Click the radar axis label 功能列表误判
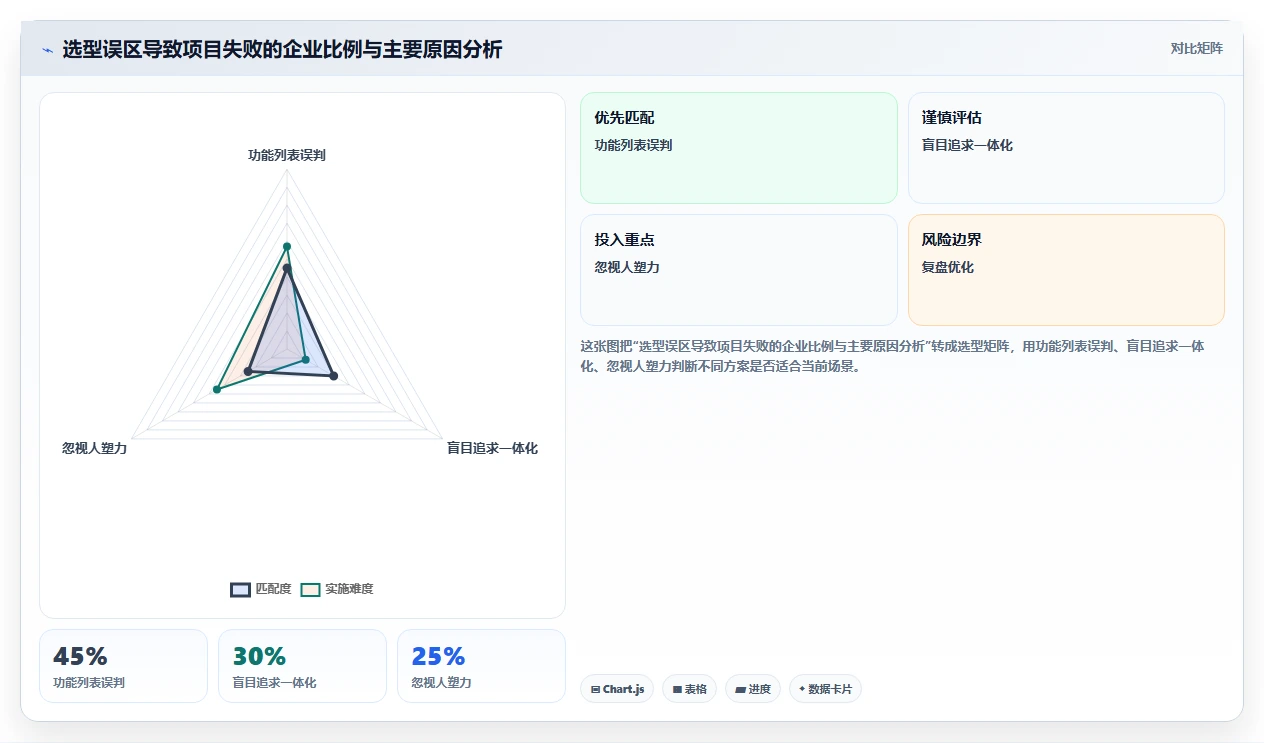Screen dimensions: 1264x743 [287, 155]
